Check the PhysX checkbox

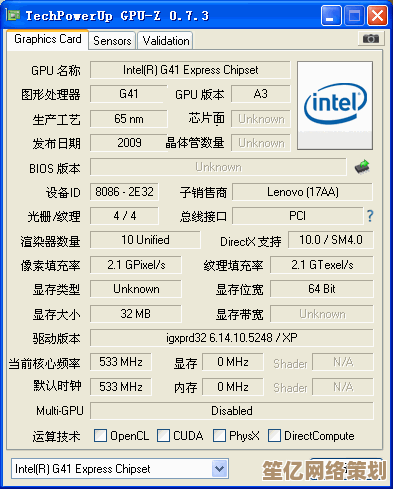coord(219,435)
